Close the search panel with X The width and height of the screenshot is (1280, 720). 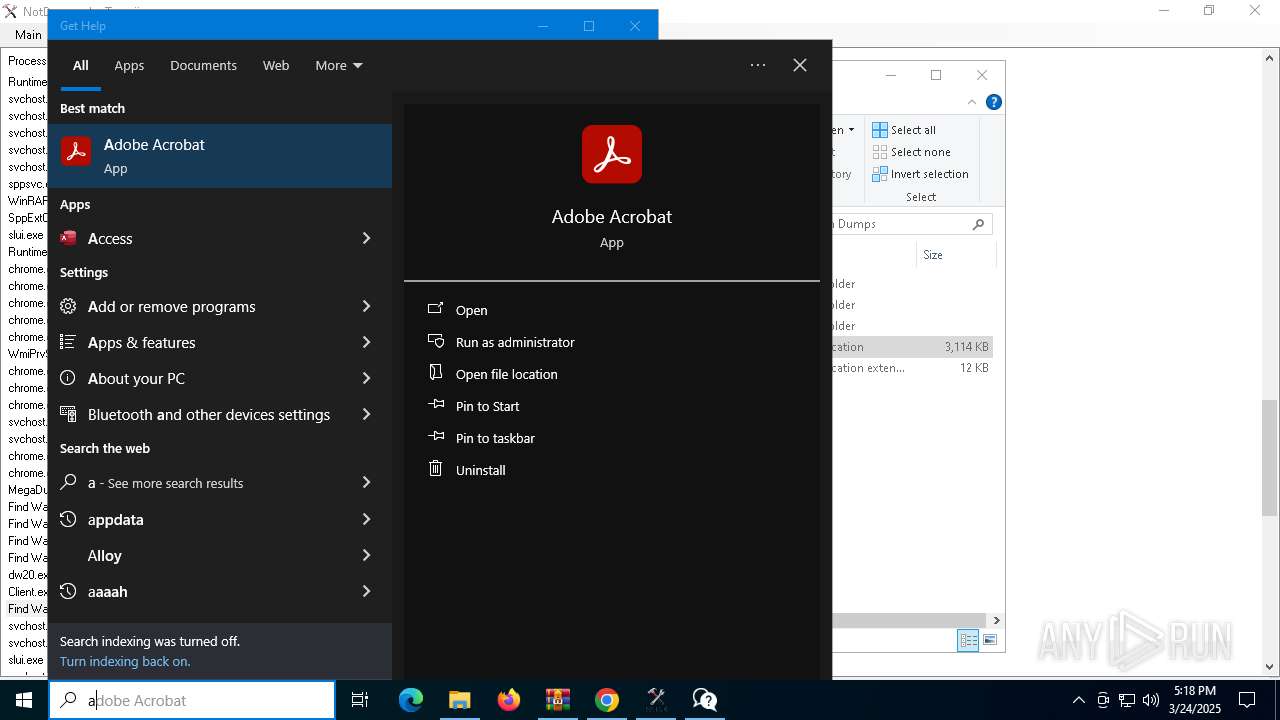800,65
